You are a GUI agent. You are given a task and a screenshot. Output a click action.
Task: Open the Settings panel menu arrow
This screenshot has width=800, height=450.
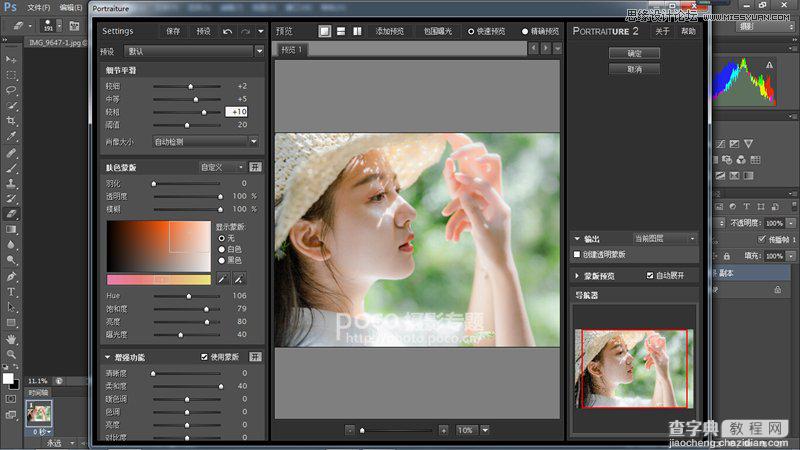261,31
